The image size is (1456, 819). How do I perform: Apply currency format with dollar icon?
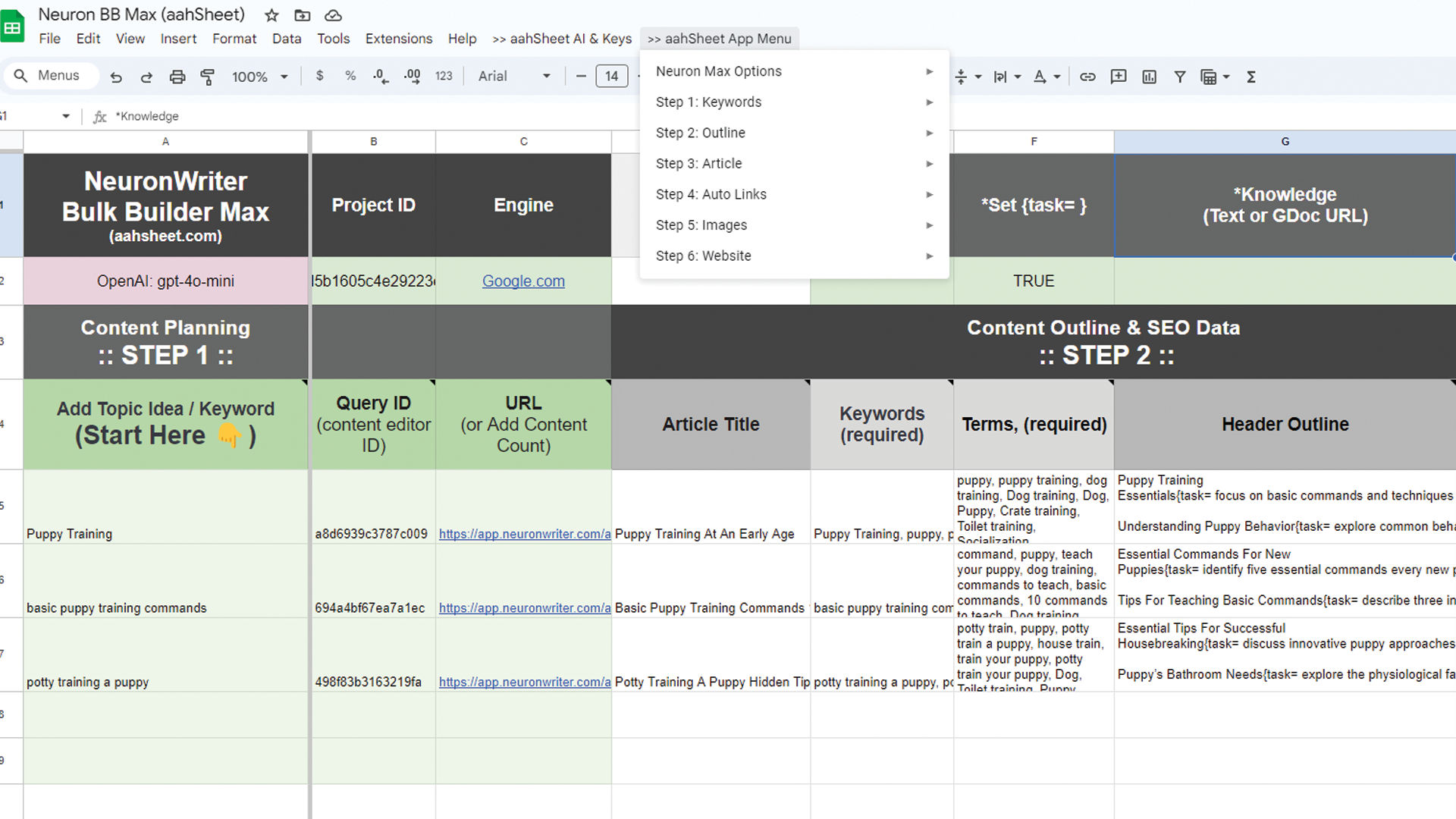[320, 76]
